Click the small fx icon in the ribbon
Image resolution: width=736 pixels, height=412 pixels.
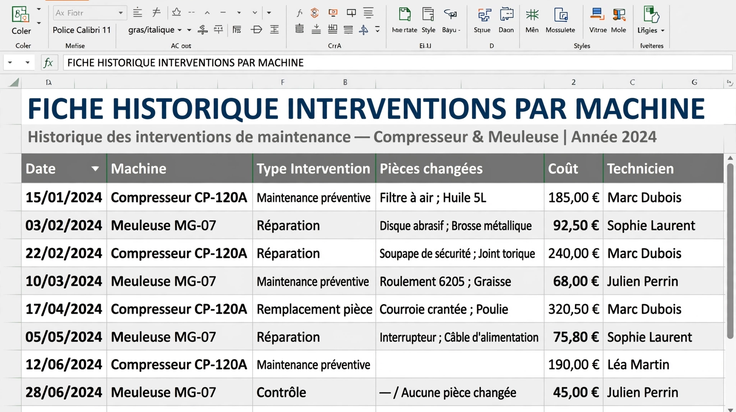[x=299, y=13]
